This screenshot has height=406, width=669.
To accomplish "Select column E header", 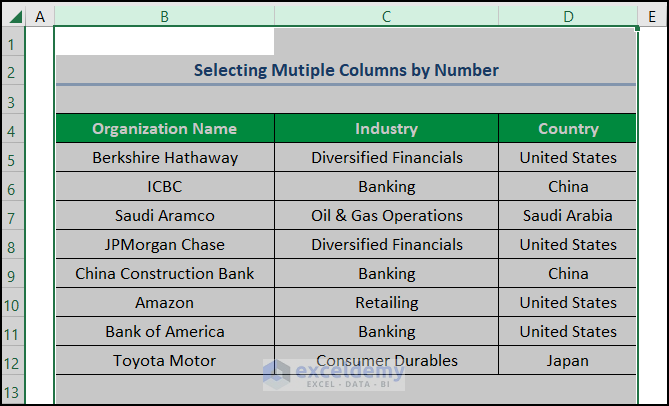I will point(652,16).
